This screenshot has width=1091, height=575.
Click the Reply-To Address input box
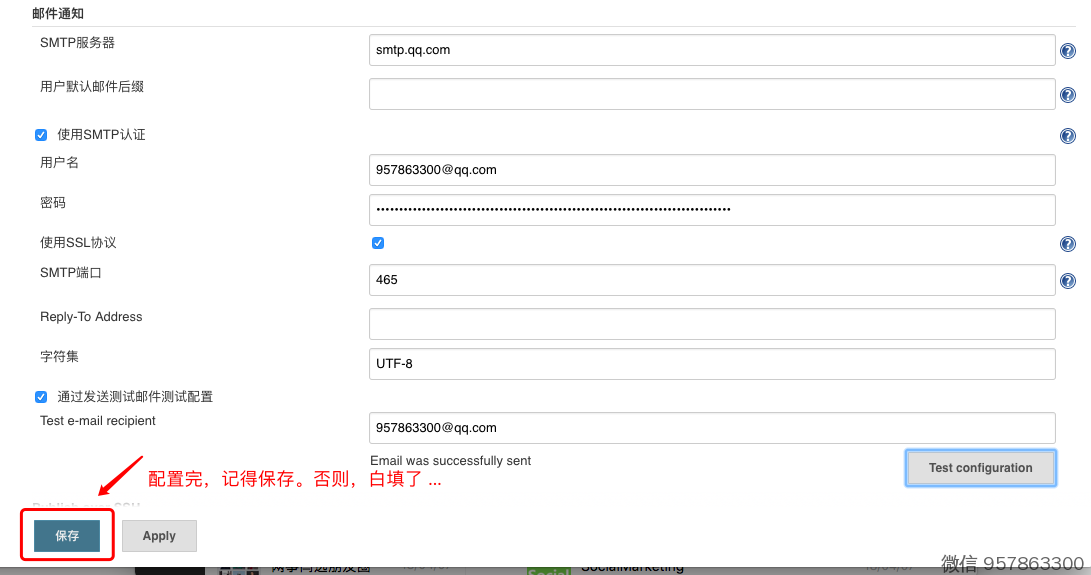tap(711, 324)
